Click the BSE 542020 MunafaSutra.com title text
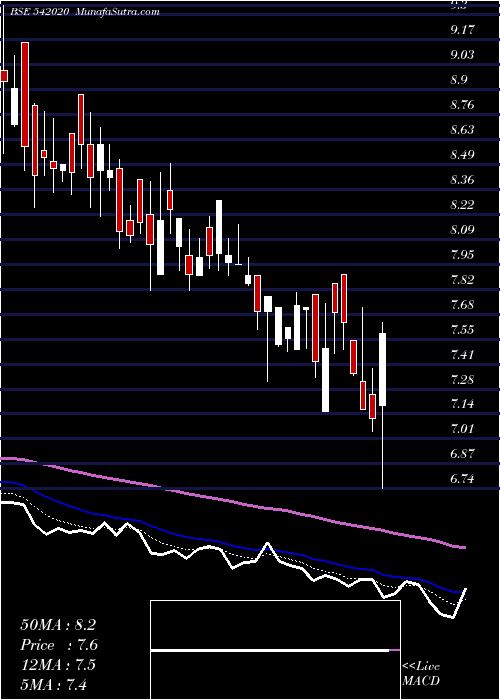500x700 pixels. [x=85, y=12]
